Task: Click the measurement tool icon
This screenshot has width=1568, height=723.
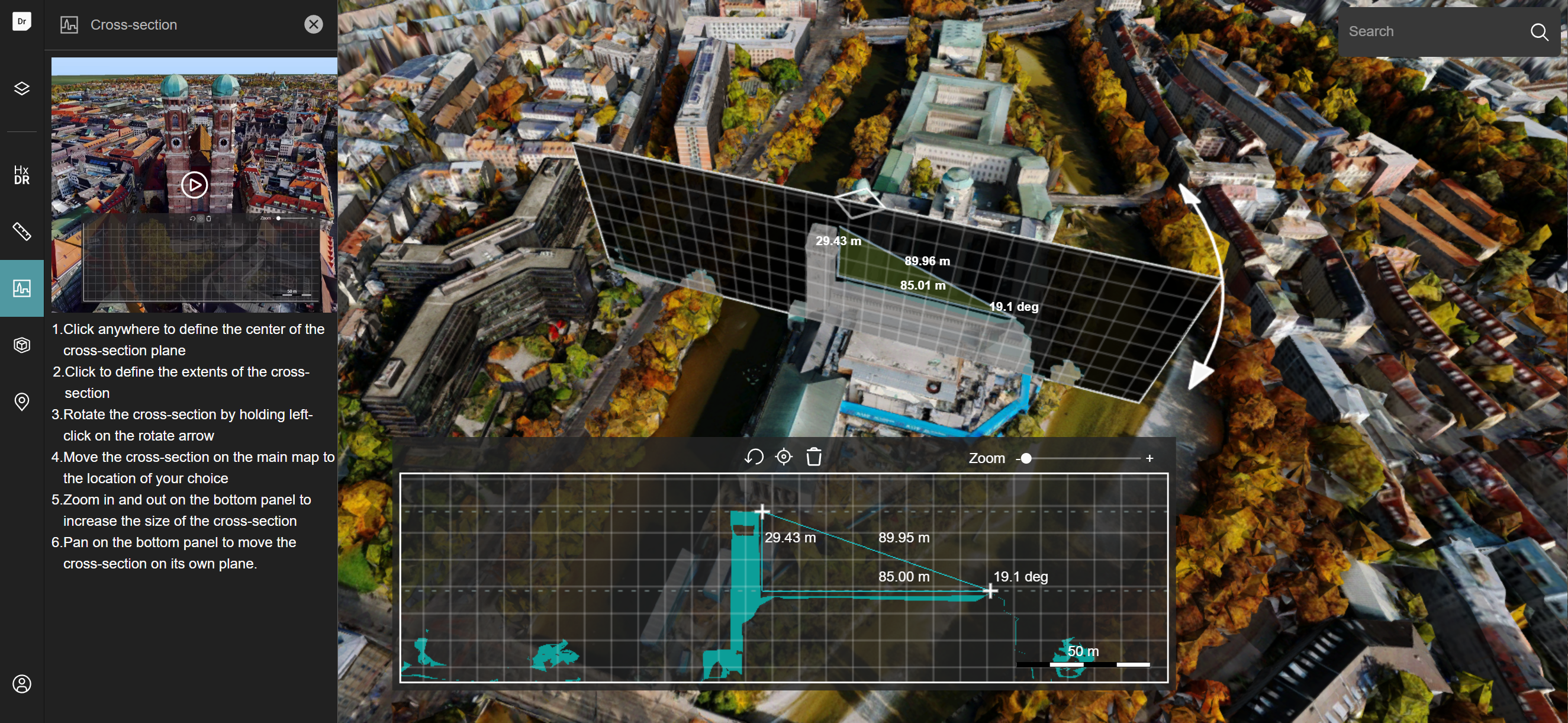Action: click(22, 232)
